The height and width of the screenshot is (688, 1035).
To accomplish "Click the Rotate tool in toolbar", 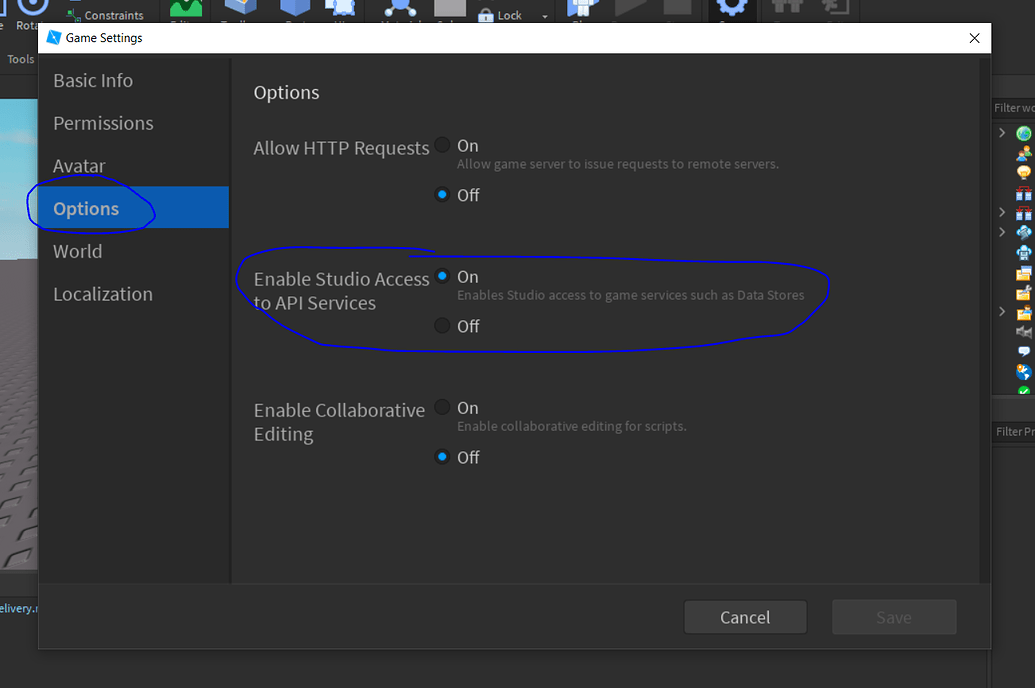I will click(30, 15).
